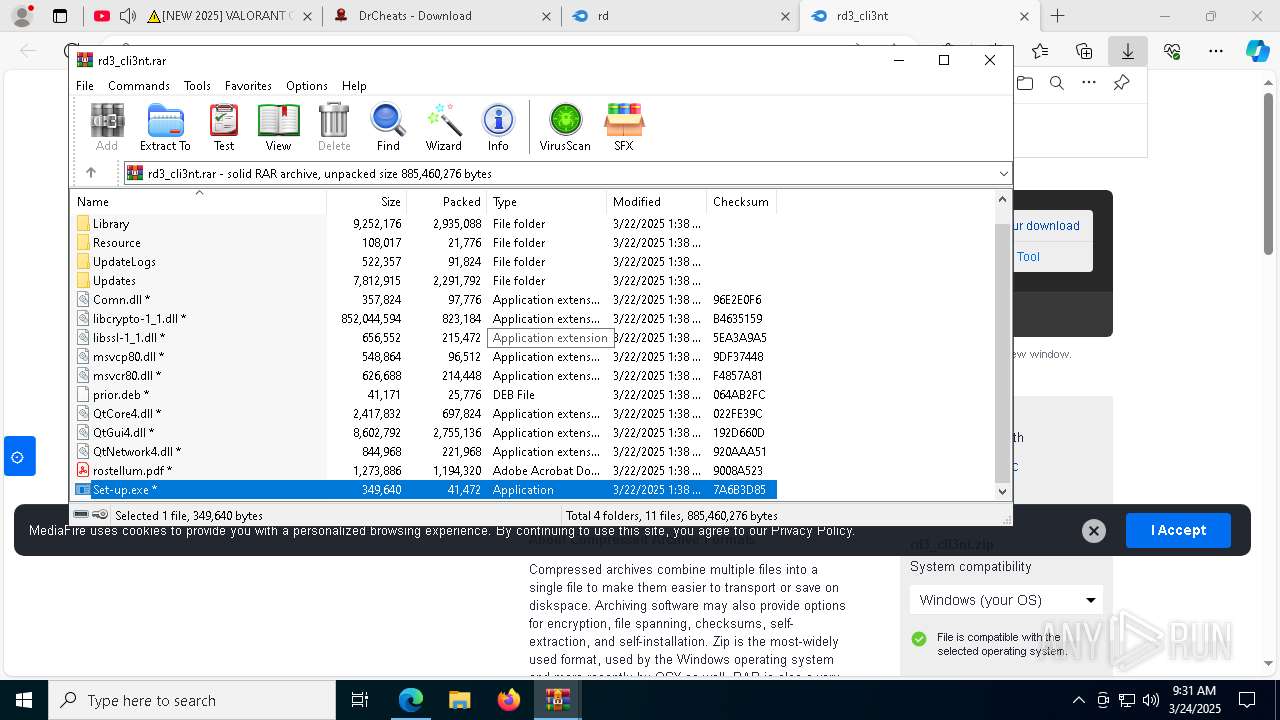Screen dimensions: 1280x720
Task: Go up one folder level arrow
Action: (x=91, y=173)
